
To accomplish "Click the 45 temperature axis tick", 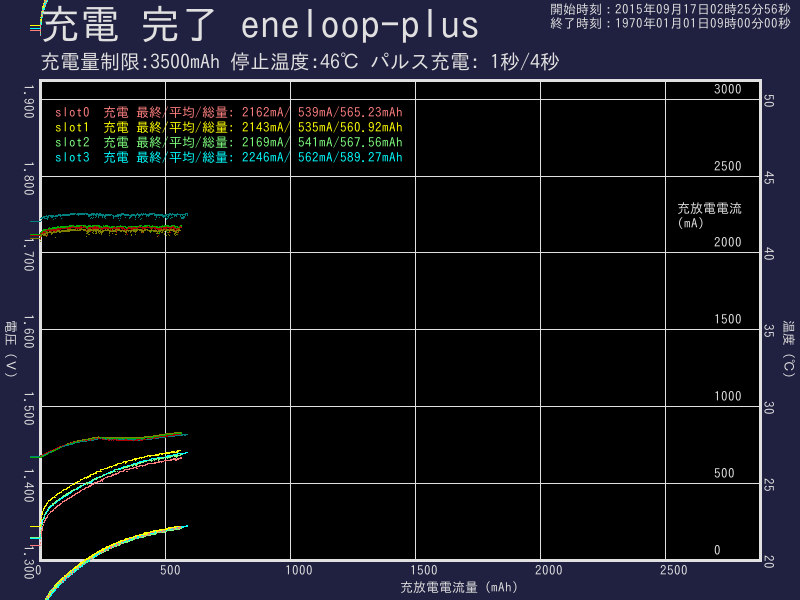I will click(x=769, y=178).
